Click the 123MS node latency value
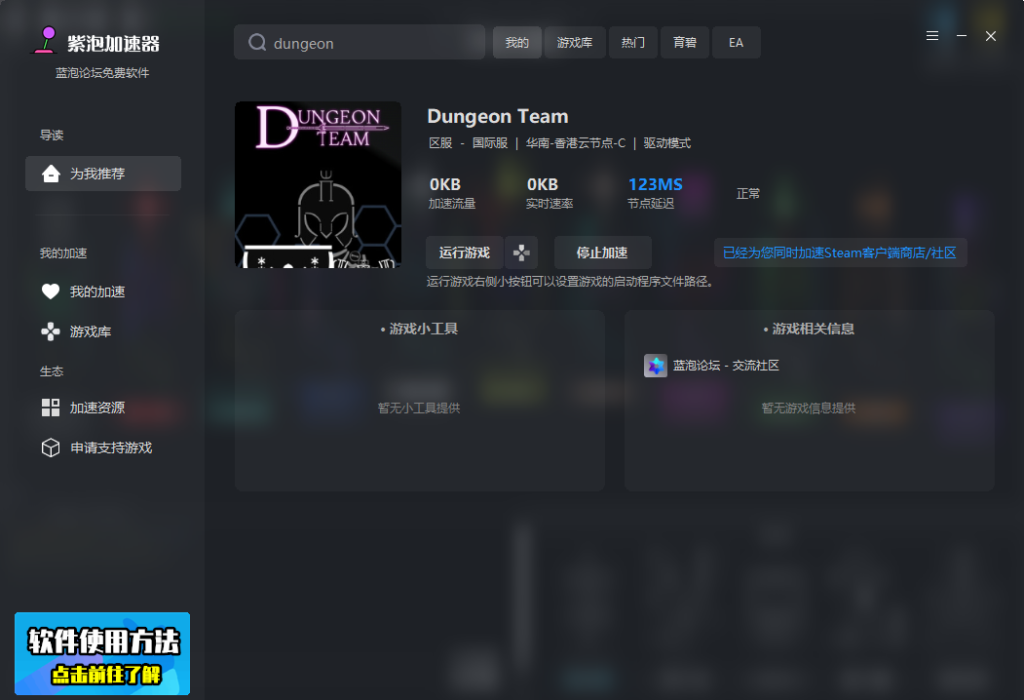 [x=655, y=185]
